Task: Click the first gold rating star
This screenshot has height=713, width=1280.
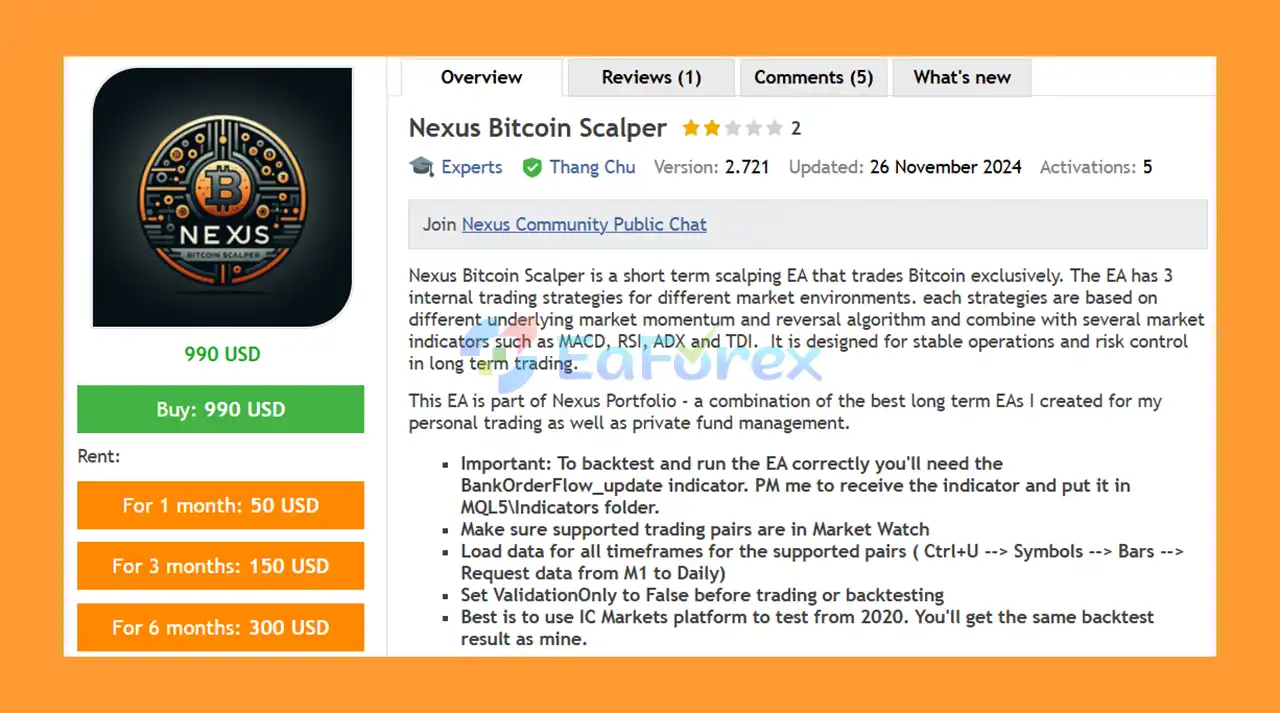Action: tap(691, 128)
